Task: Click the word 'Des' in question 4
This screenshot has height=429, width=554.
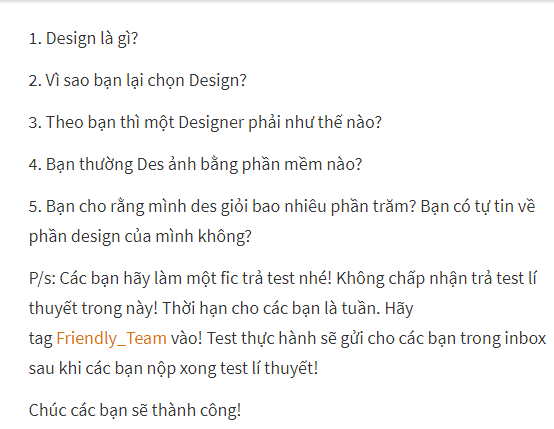Action: pos(150,164)
